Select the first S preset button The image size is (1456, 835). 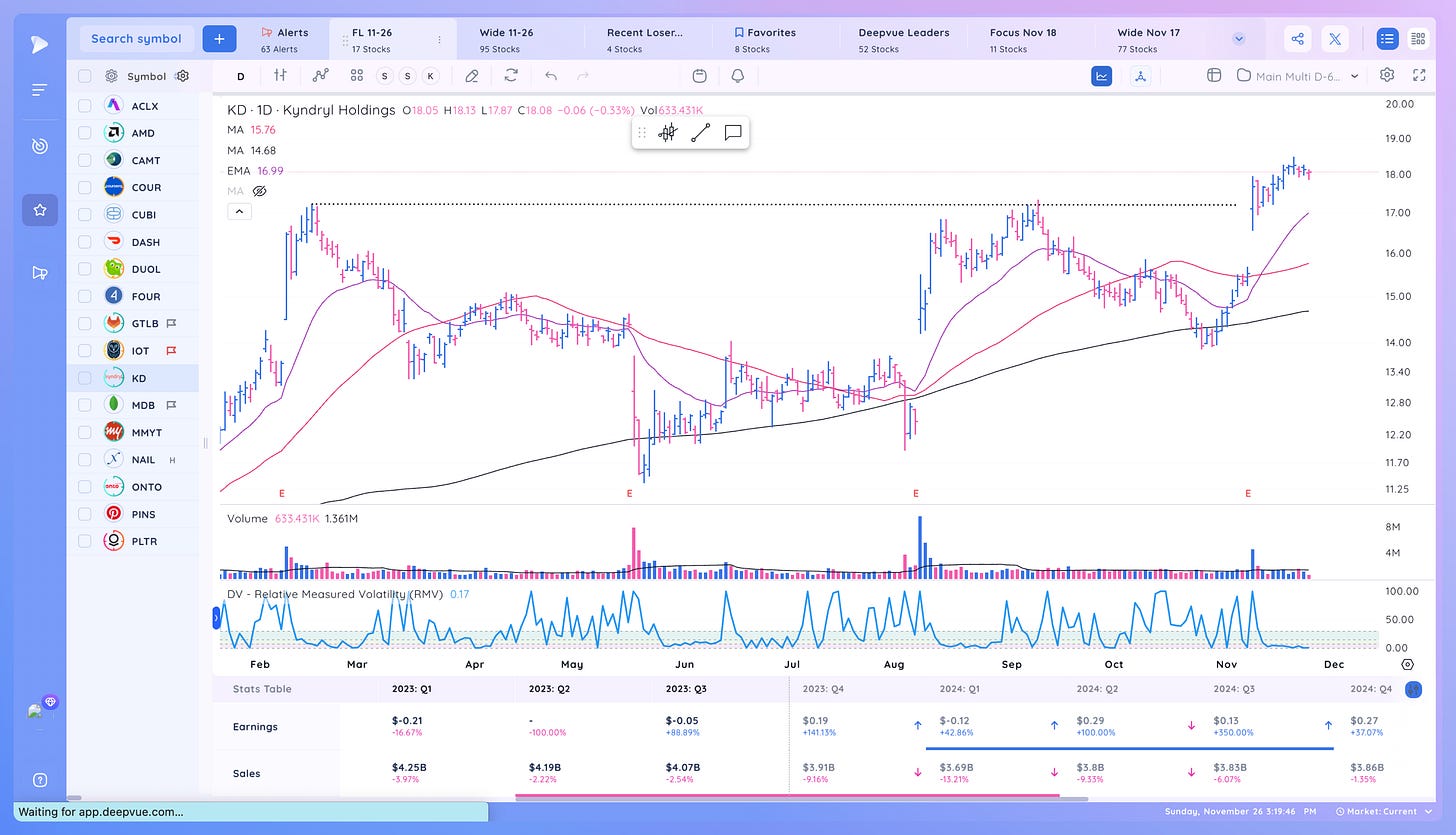pos(385,76)
